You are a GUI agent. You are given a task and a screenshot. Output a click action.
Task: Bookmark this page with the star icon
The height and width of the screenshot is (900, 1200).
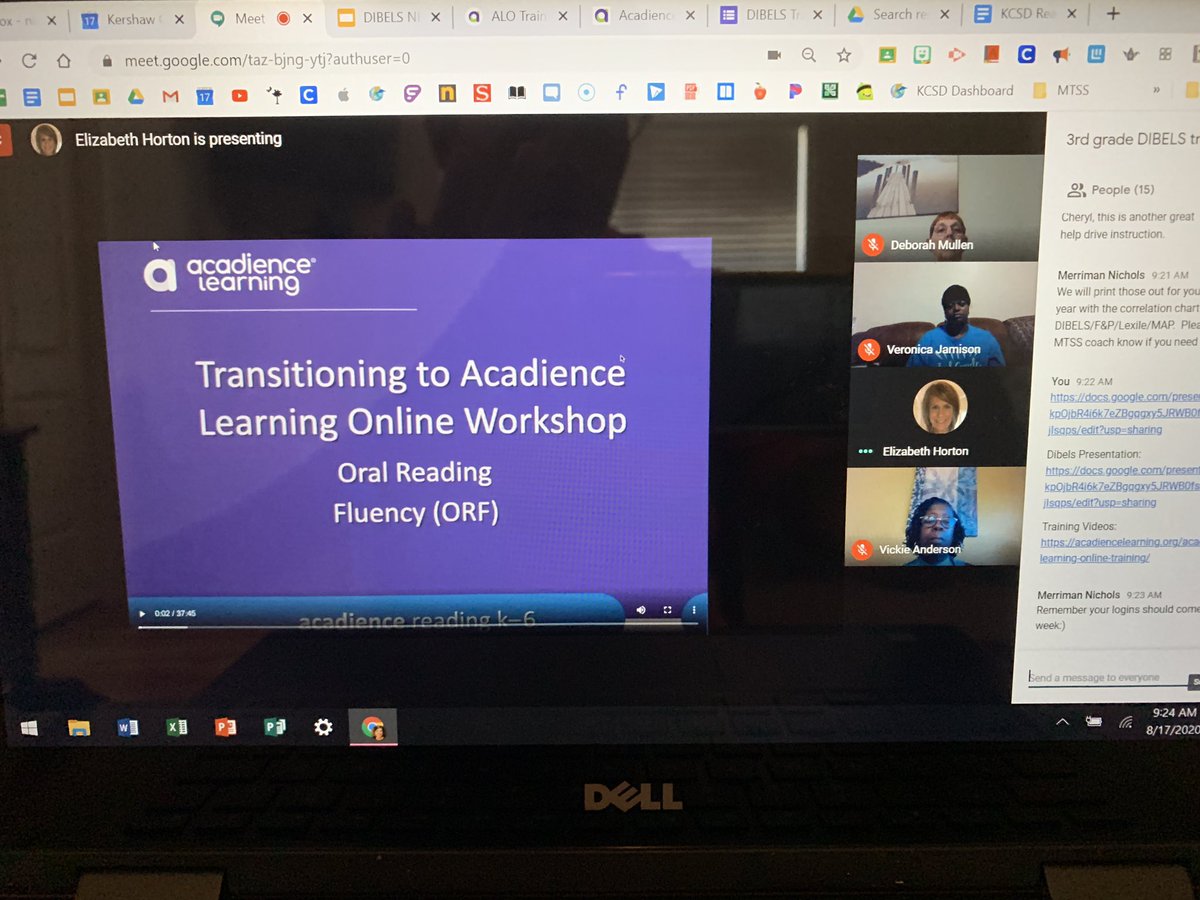844,55
